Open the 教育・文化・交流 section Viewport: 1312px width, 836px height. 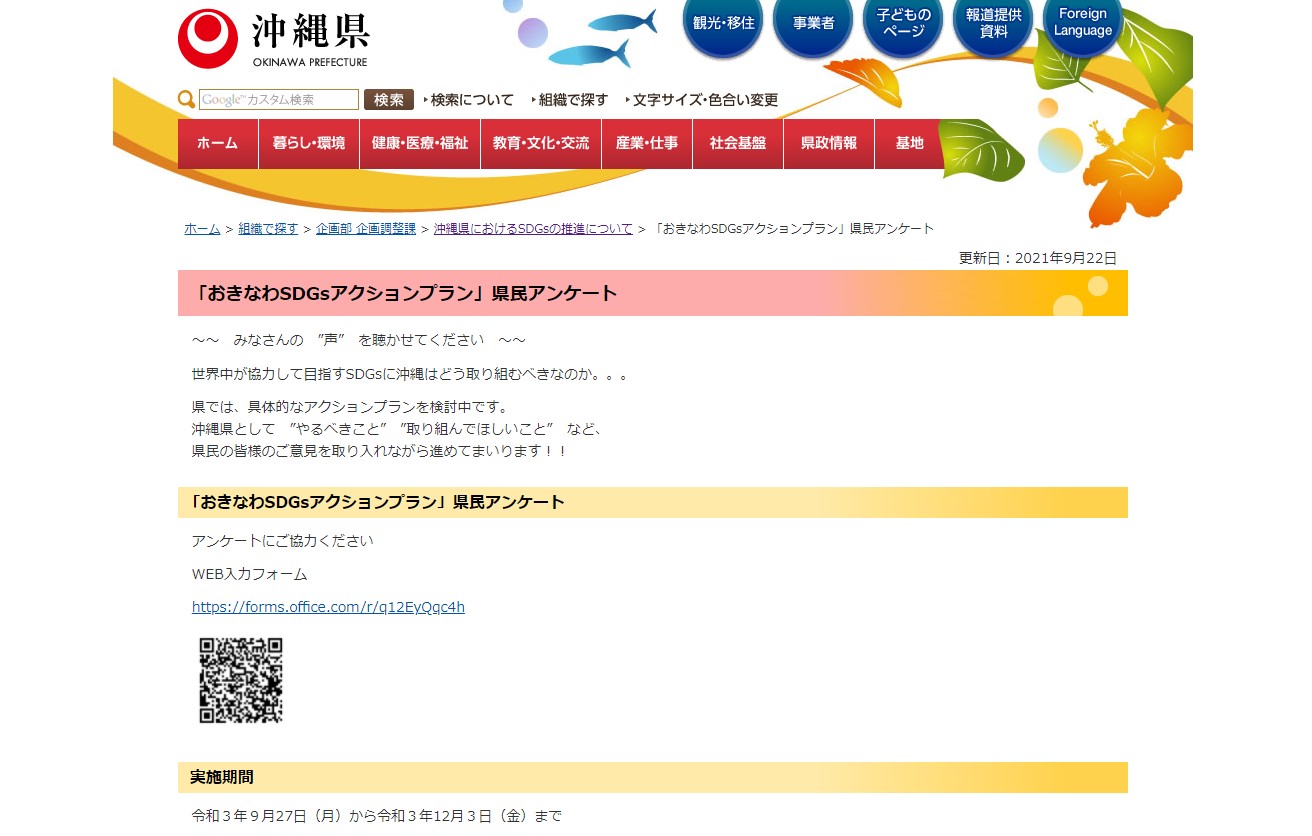(x=540, y=143)
